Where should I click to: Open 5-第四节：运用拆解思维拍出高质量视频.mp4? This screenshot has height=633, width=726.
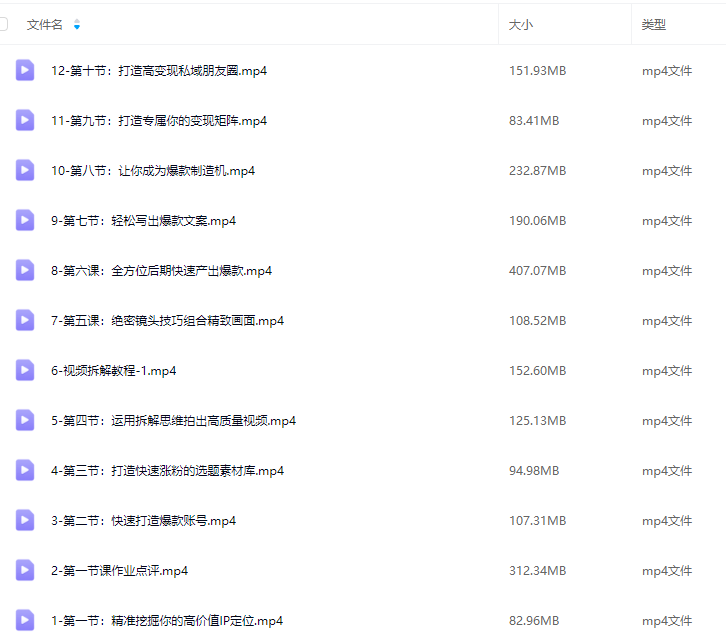pyautogui.click(x=173, y=421)
